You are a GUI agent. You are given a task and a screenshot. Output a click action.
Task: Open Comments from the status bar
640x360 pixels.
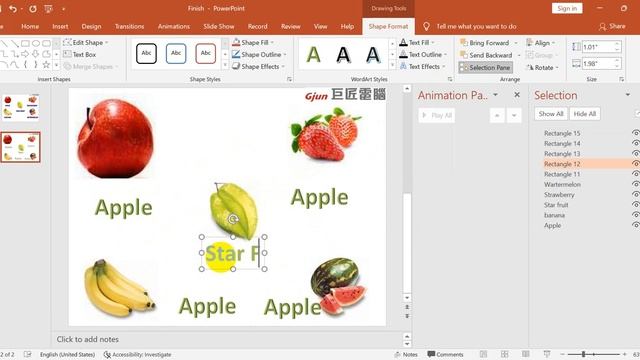point(445,355)
